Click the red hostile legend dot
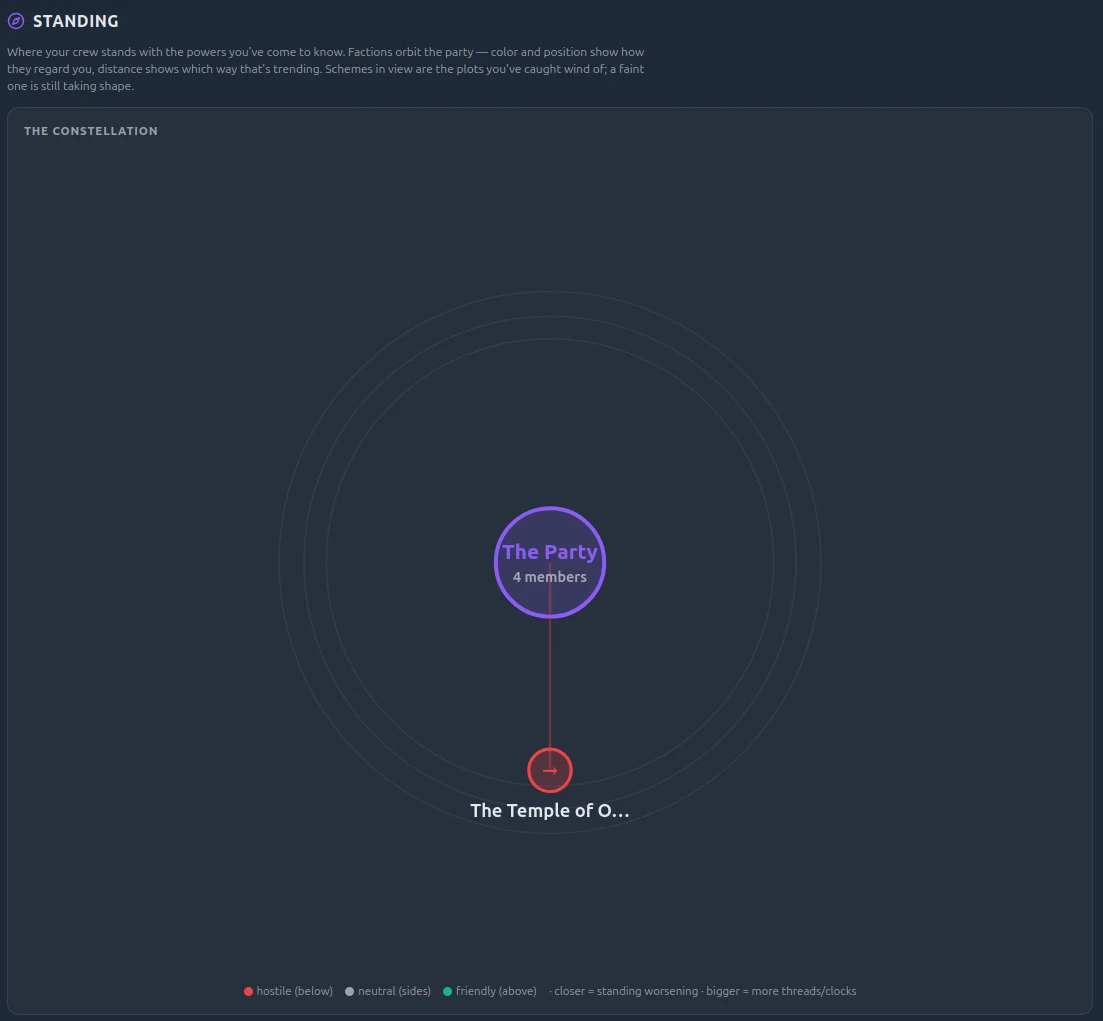Screen dimensions: 1103x1021 (248, 991)
